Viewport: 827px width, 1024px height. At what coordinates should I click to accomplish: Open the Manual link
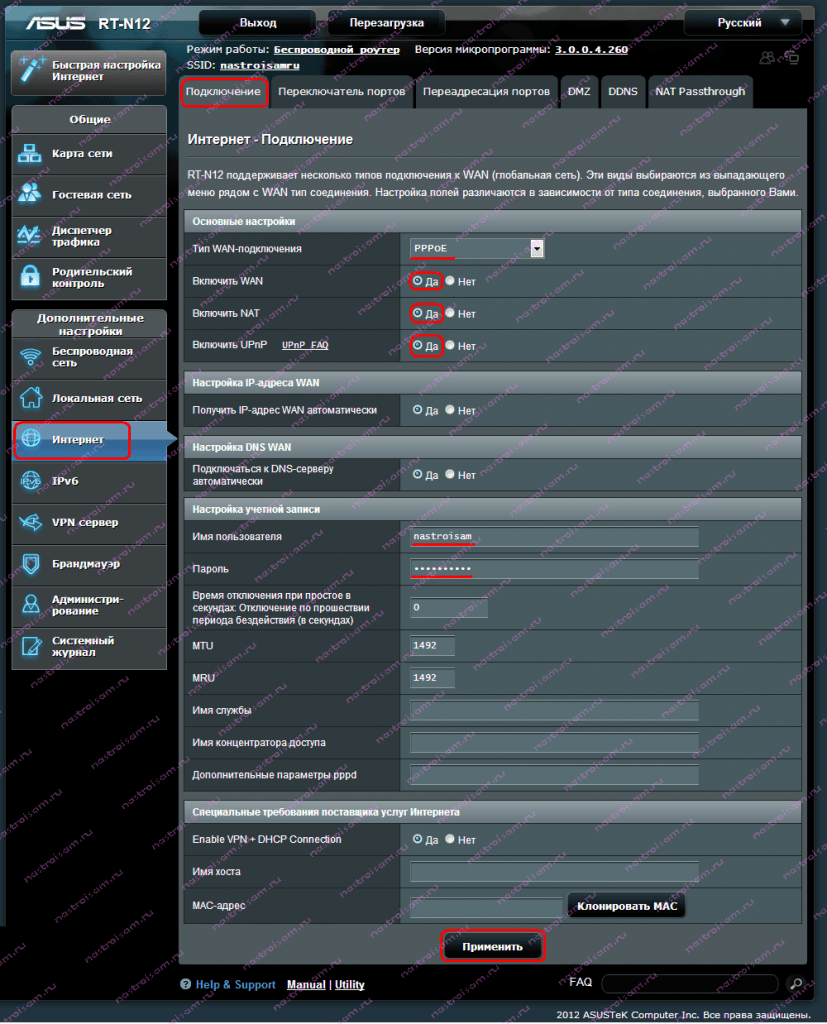point(306,984)
